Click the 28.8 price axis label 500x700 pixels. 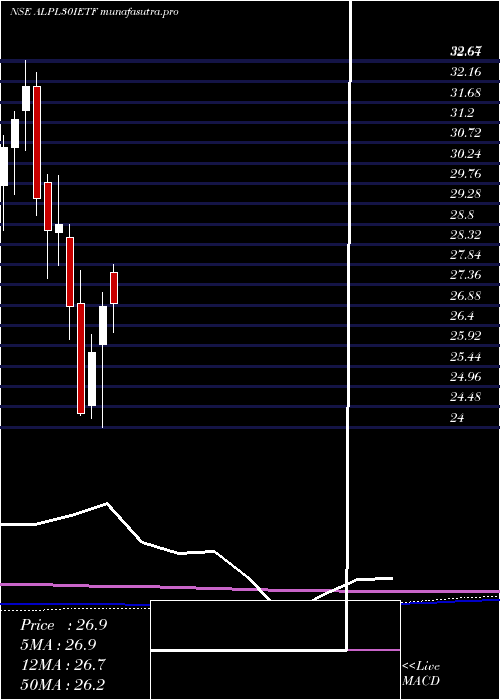[462, 215]
